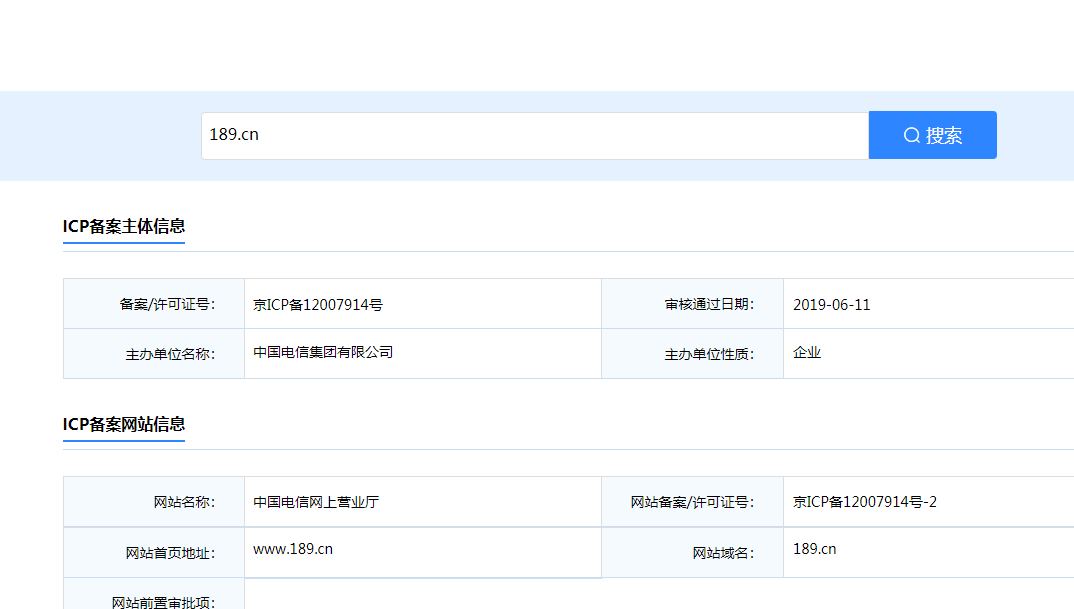The height and width of the screenshot is (609, 1074).
Task: Select the 网站名称 label cell
Action: coord(154,502)
